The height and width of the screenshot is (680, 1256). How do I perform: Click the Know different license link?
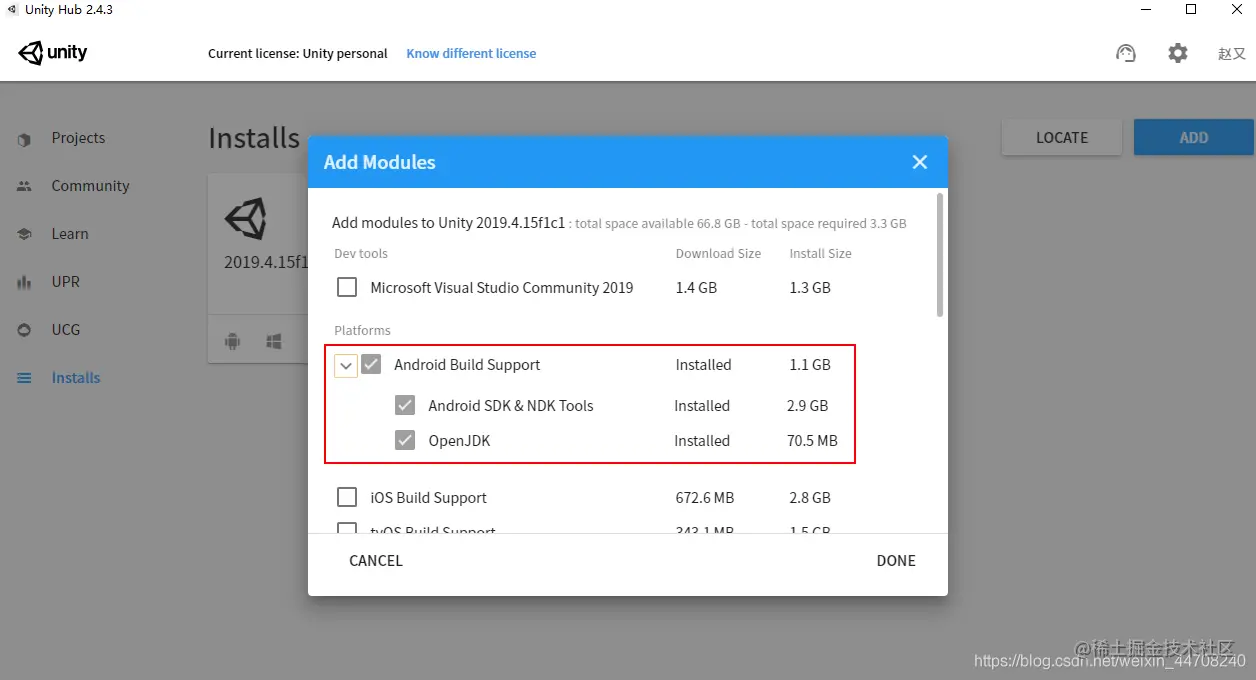coord(471,54)
